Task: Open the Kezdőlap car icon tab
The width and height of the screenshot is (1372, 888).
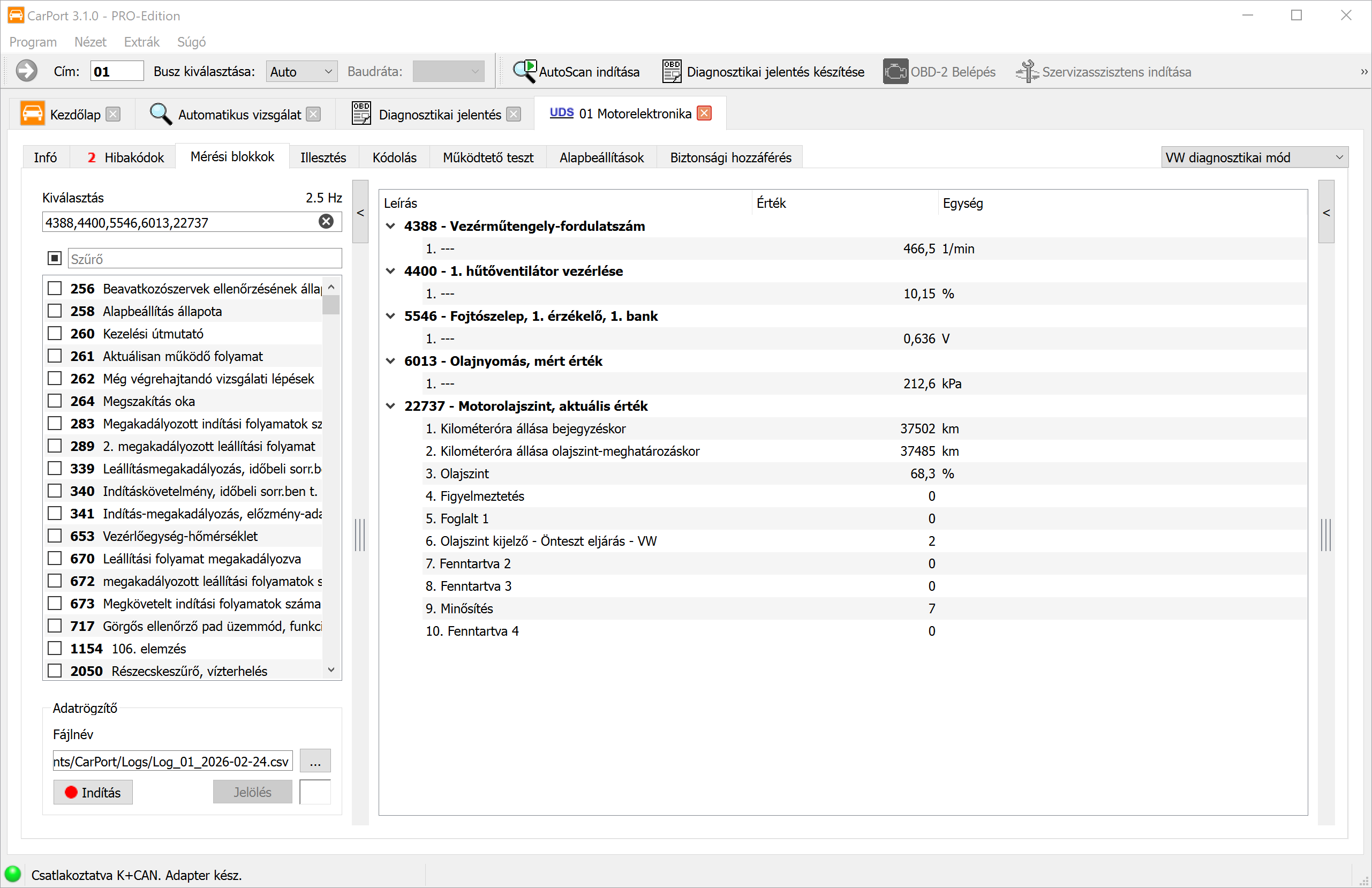Action: pyautogui.click(x=32, y=114)
